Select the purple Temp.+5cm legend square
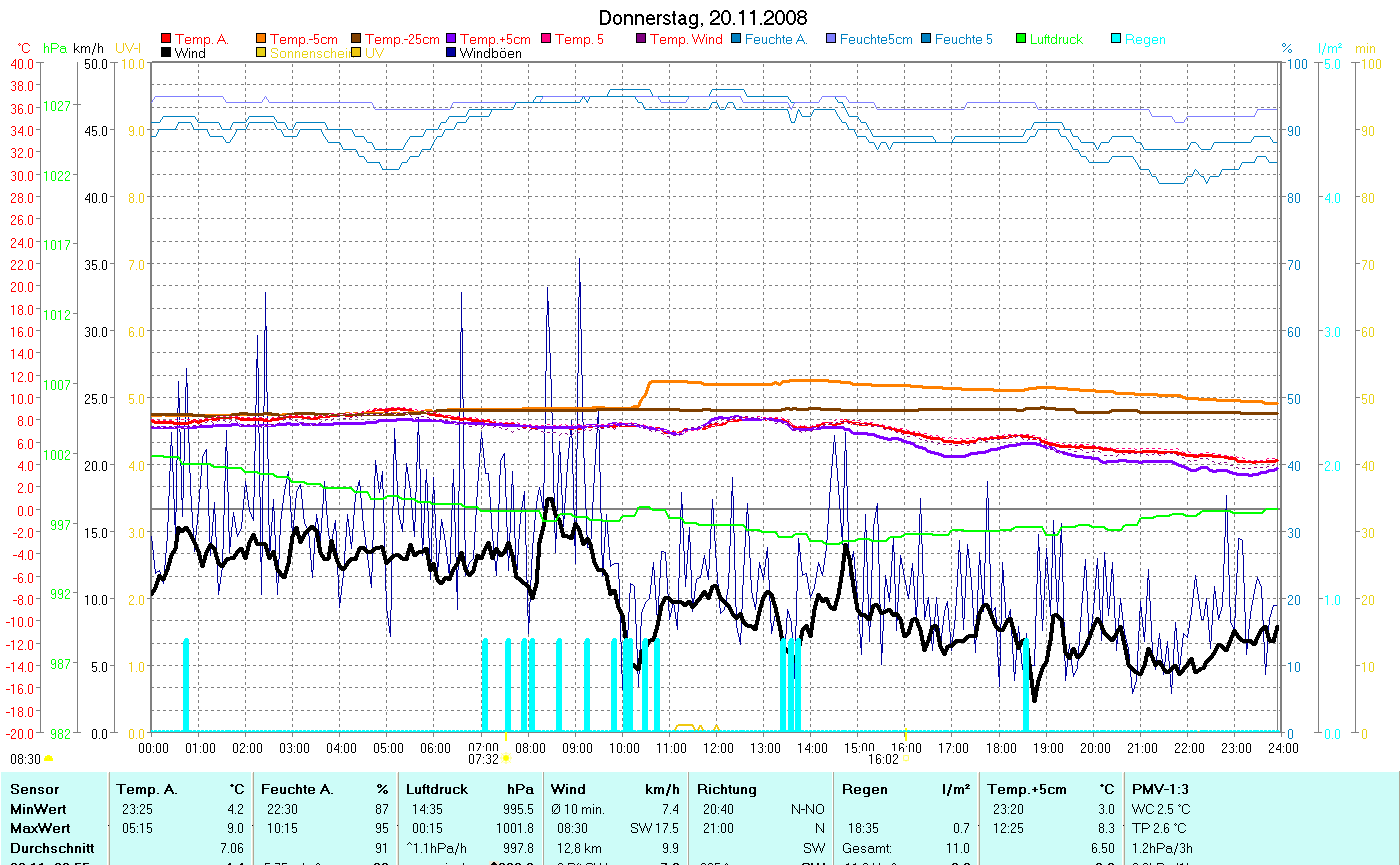 pos(451,40)
